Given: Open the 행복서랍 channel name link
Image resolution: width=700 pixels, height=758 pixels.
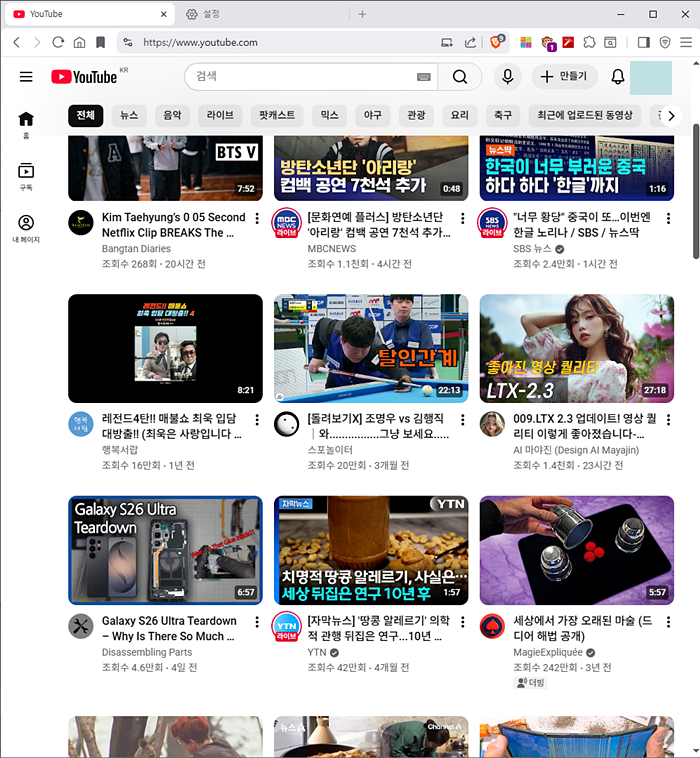Looking at the screenshot, I should [120, 450].
